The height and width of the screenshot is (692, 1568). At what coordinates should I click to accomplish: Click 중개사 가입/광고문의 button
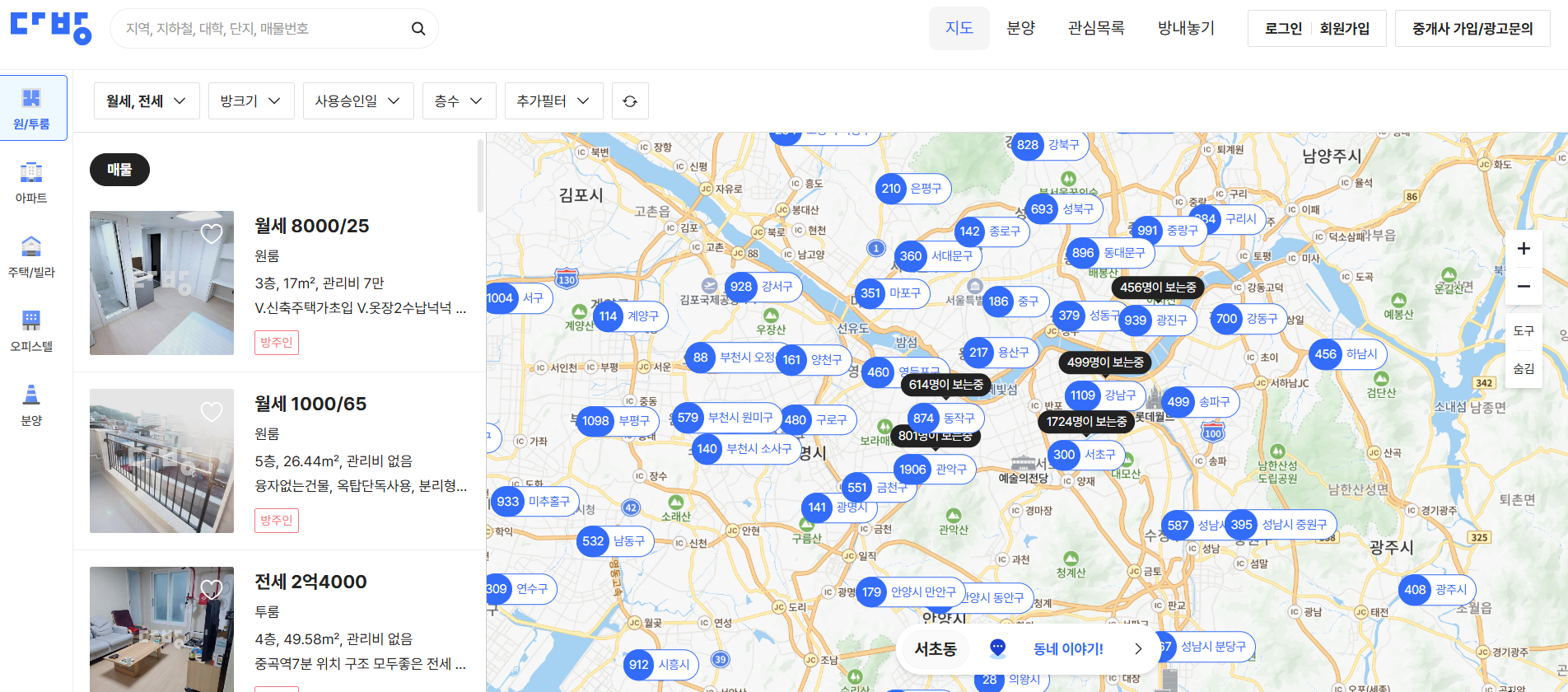pyautogui.click(x=1472, y=29)
